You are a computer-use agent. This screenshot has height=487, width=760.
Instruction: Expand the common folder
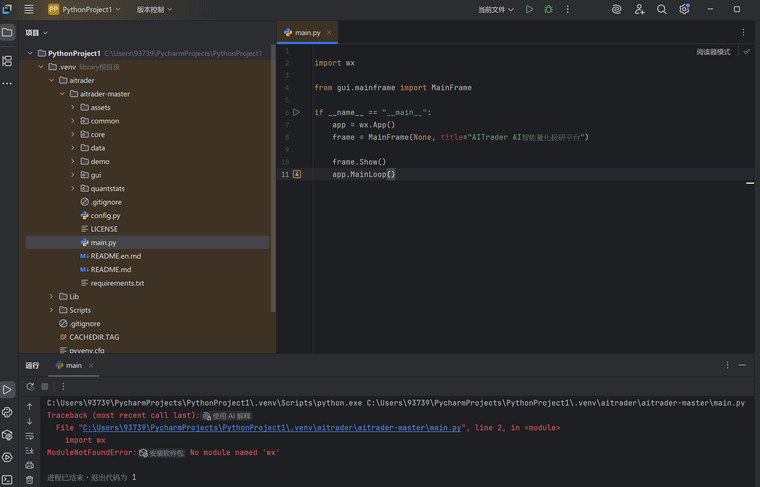[73, 121]
